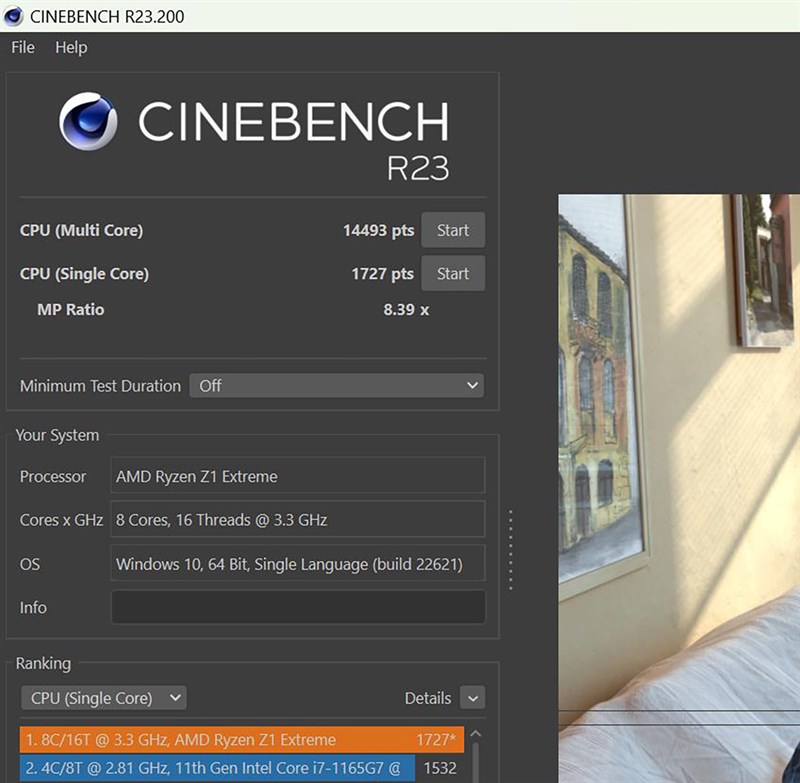The image size is (800, 783).
Task: Click the Cinebench app icon in the title bar
Action: (12, 15)
